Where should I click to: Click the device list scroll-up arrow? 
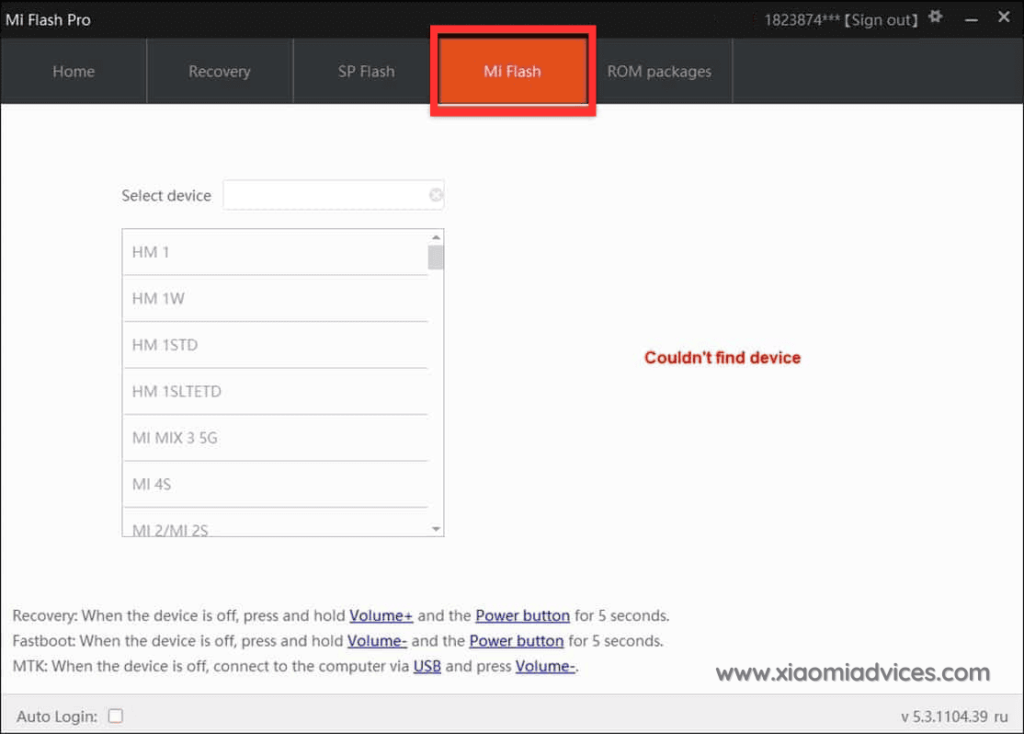pos(436,237)
